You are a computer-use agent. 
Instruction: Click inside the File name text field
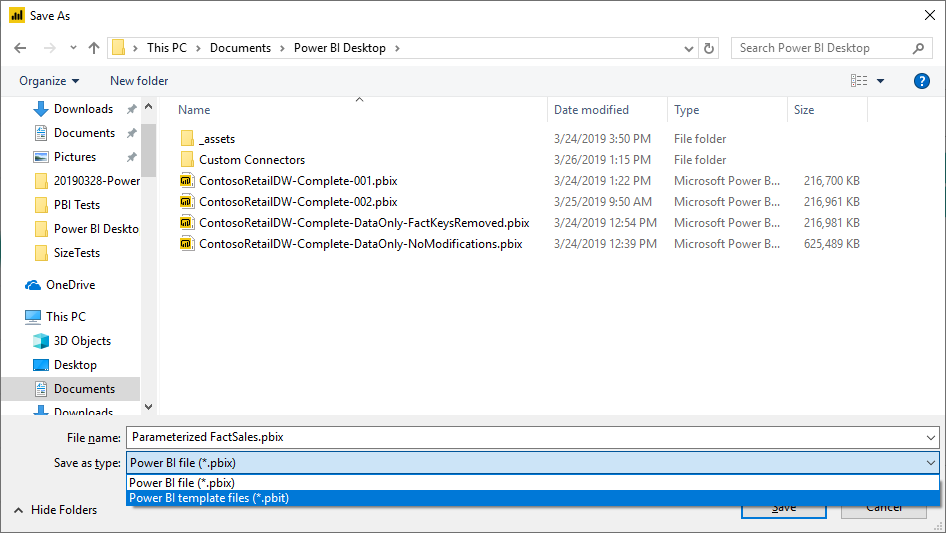(x=520, y=437)
